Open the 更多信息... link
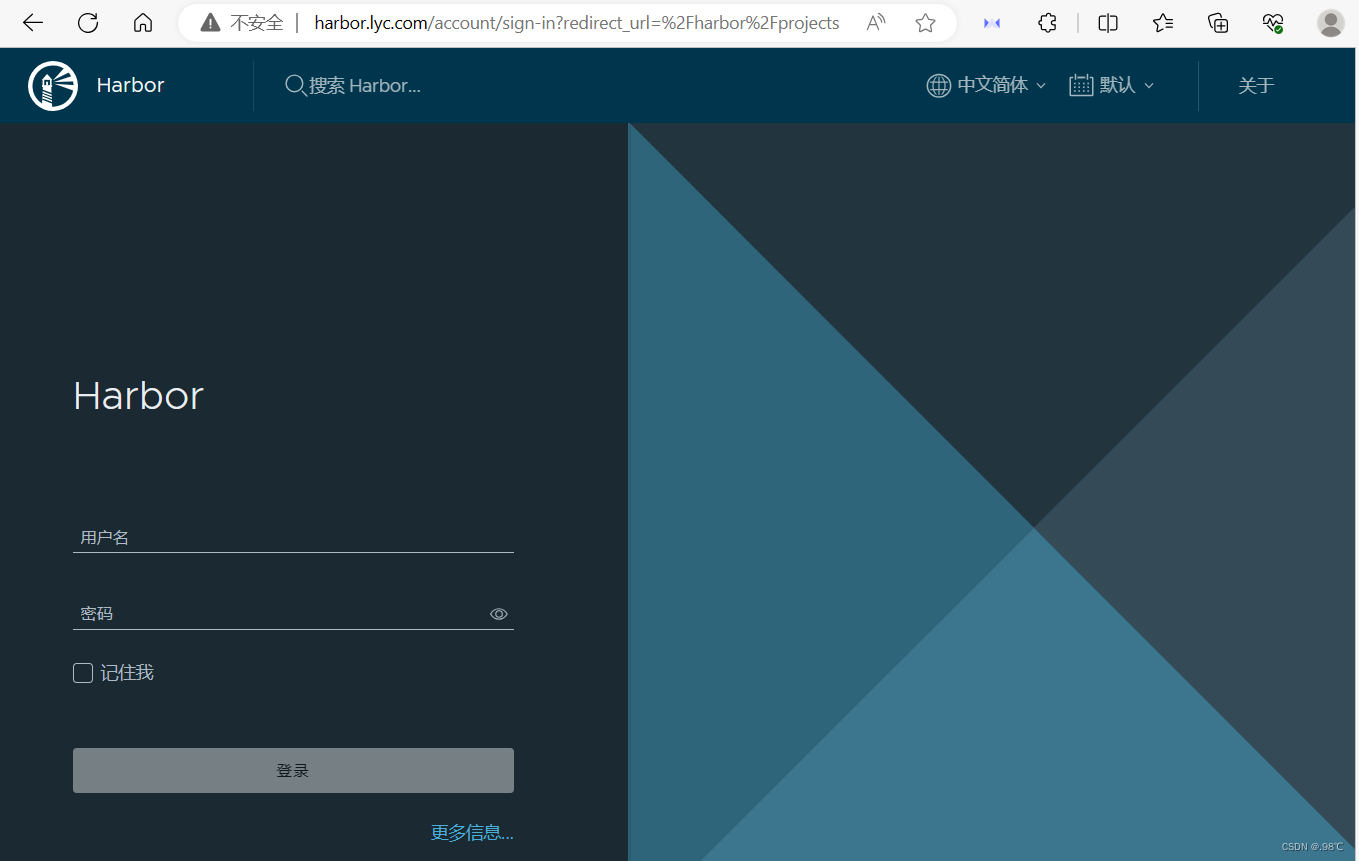This screenshot has height=861, width=1359. coord(472,832)
